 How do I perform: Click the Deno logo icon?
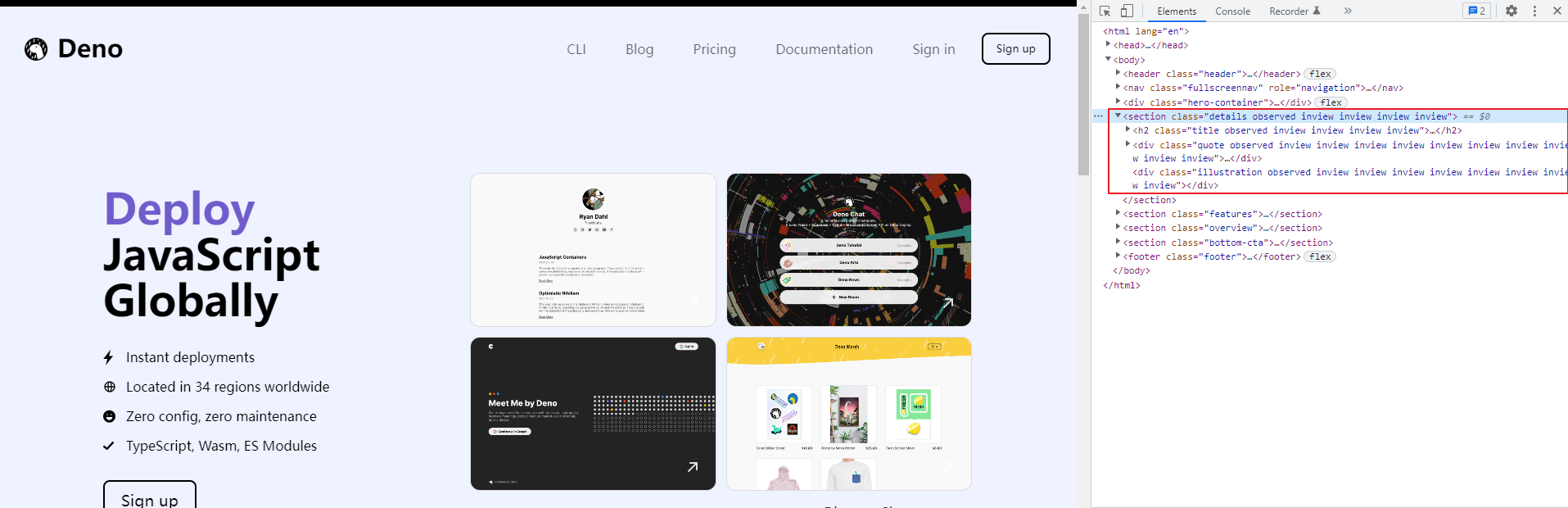[x=36, y=49]
